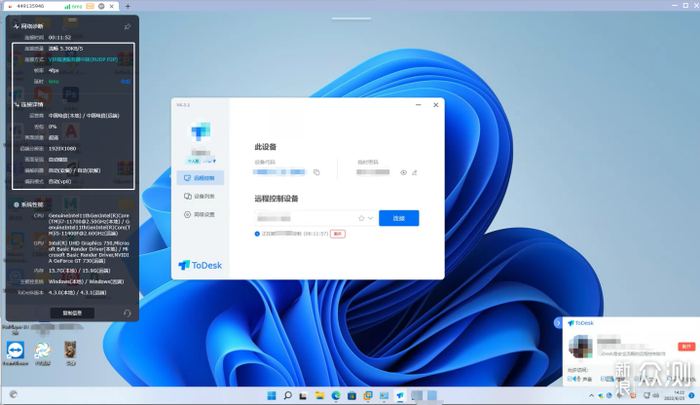Click the grey round icon in session tab
The height and width of the screenshot is (405, 700).
tap(101, 6)
